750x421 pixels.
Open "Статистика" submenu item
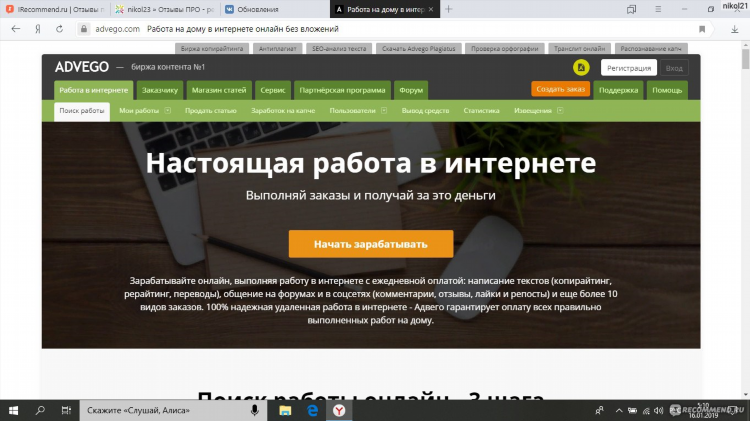pyautogui.click(x=481, y=111)
